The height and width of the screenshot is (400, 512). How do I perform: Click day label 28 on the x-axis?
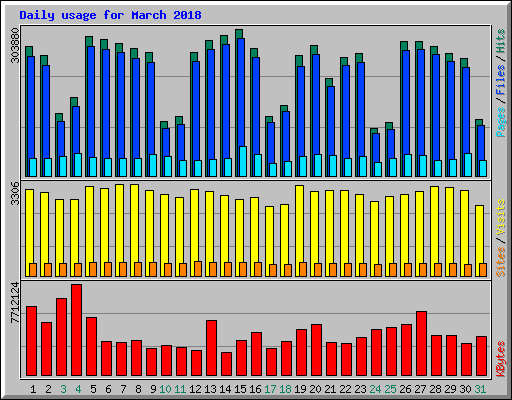435,389
